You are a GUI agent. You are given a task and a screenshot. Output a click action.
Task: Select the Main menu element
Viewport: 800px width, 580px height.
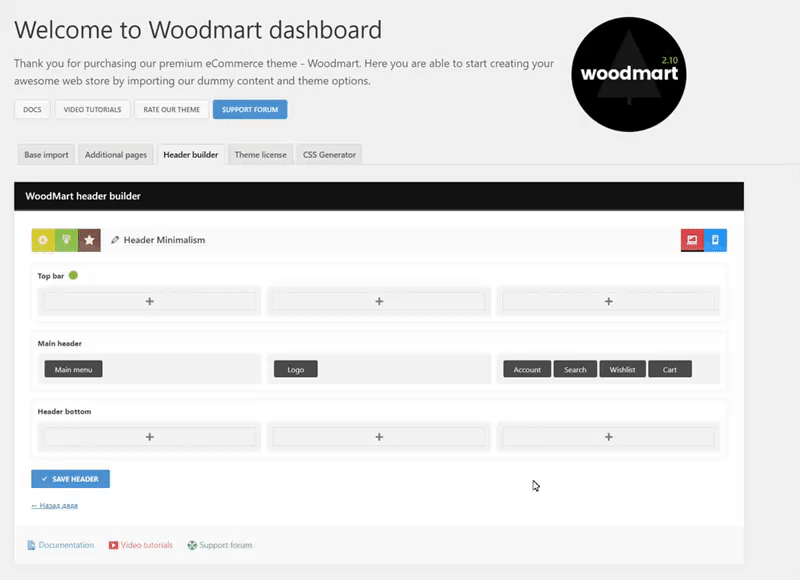(x=73, y=369)
